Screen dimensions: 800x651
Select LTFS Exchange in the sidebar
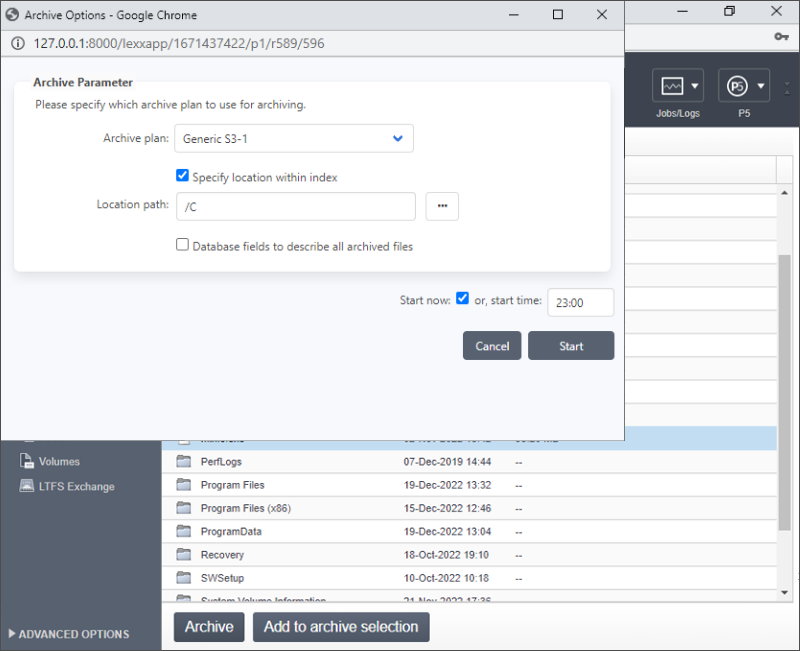tap(77, 486)
